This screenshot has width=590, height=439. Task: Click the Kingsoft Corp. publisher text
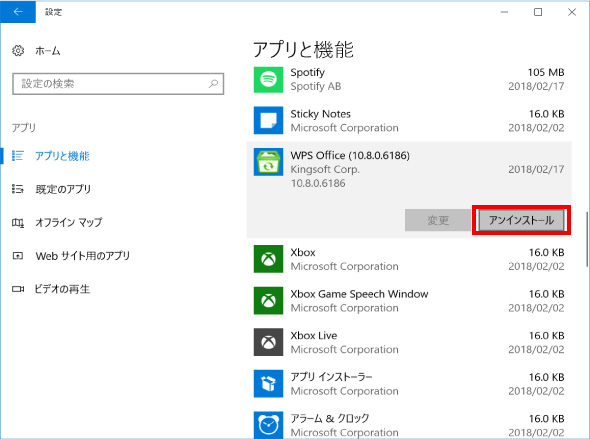click(325, 170)
